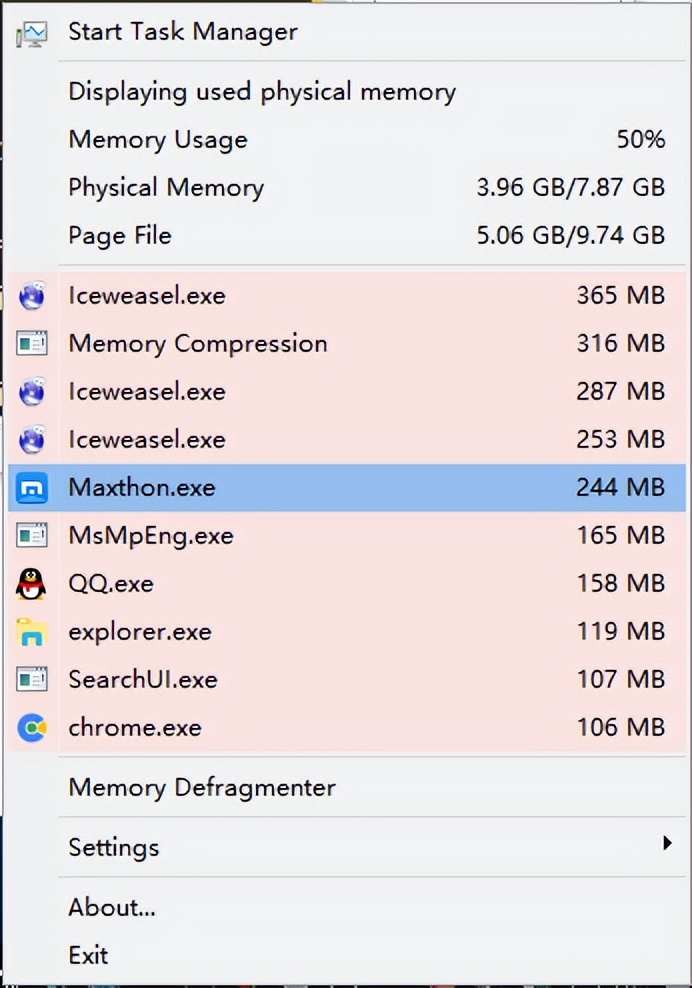
Task: Choose Start Task Manager
Action: [x=183, y=32]
